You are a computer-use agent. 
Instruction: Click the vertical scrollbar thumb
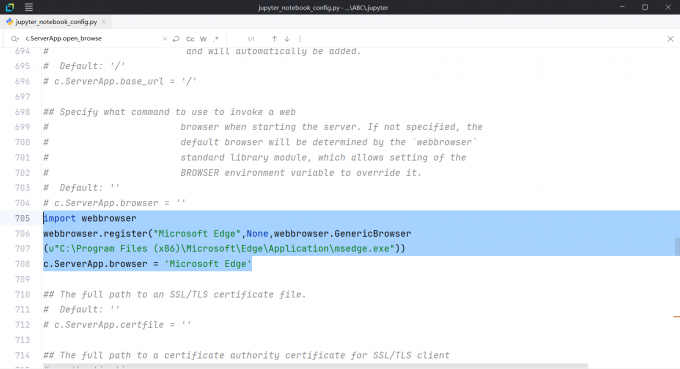coord(677,246)
